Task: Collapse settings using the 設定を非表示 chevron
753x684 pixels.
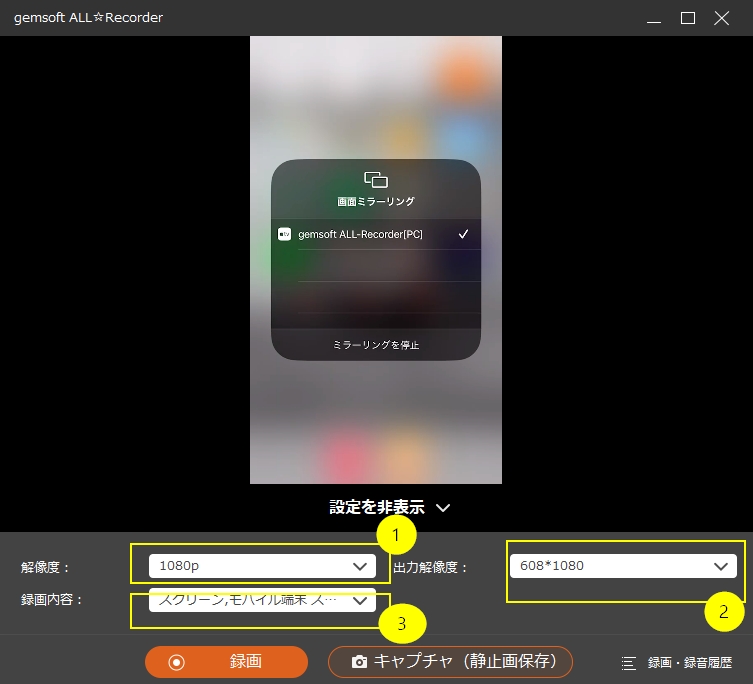Action: pyautogui.click(x=443, y=508)
